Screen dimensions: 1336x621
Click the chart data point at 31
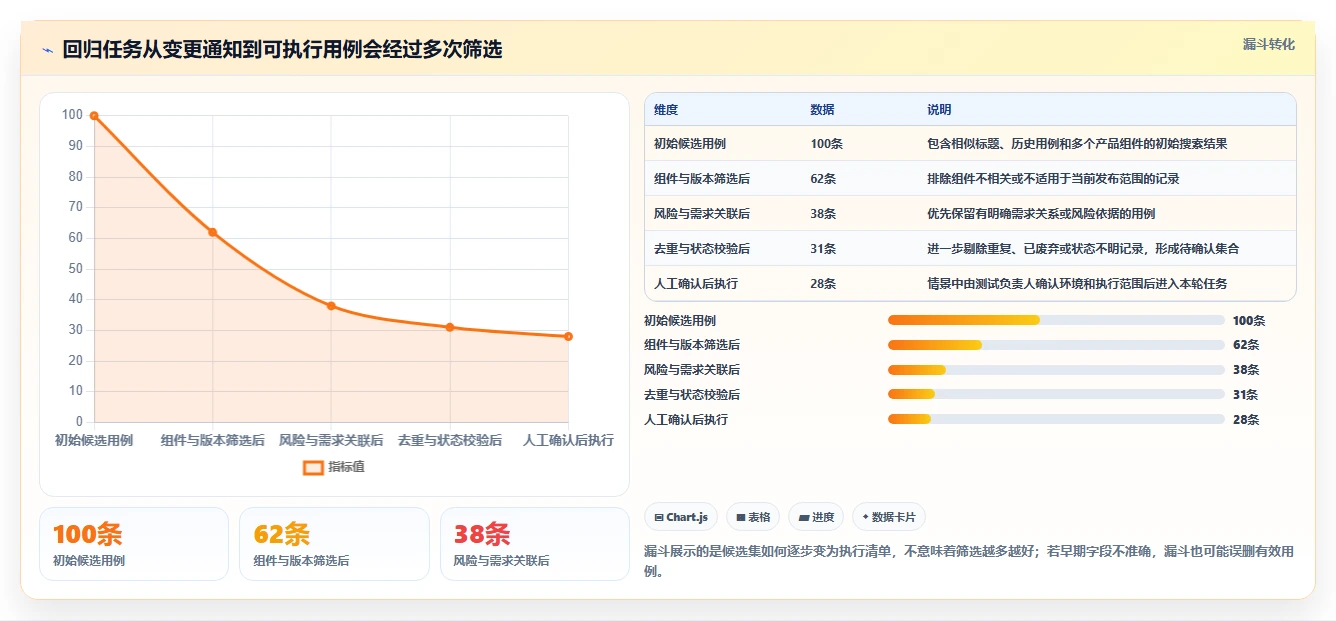[x=450, y=327]
